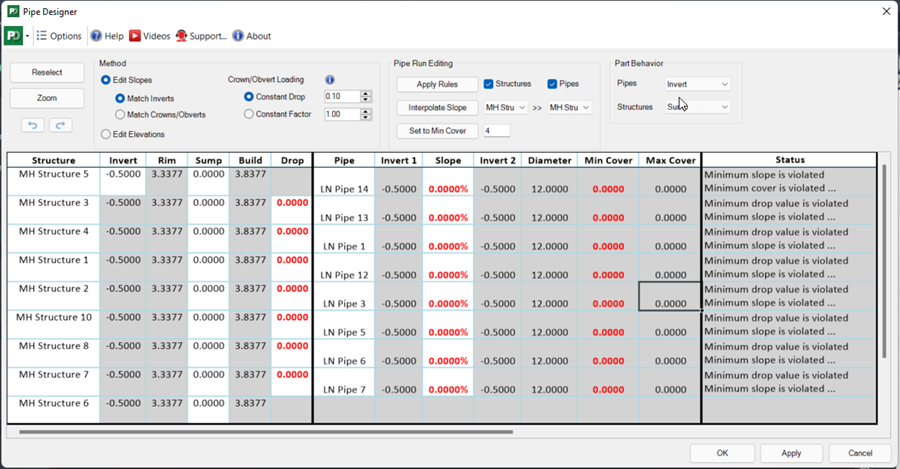
Task: Click the Apply Rules button
Action: [x=437, y=84]
